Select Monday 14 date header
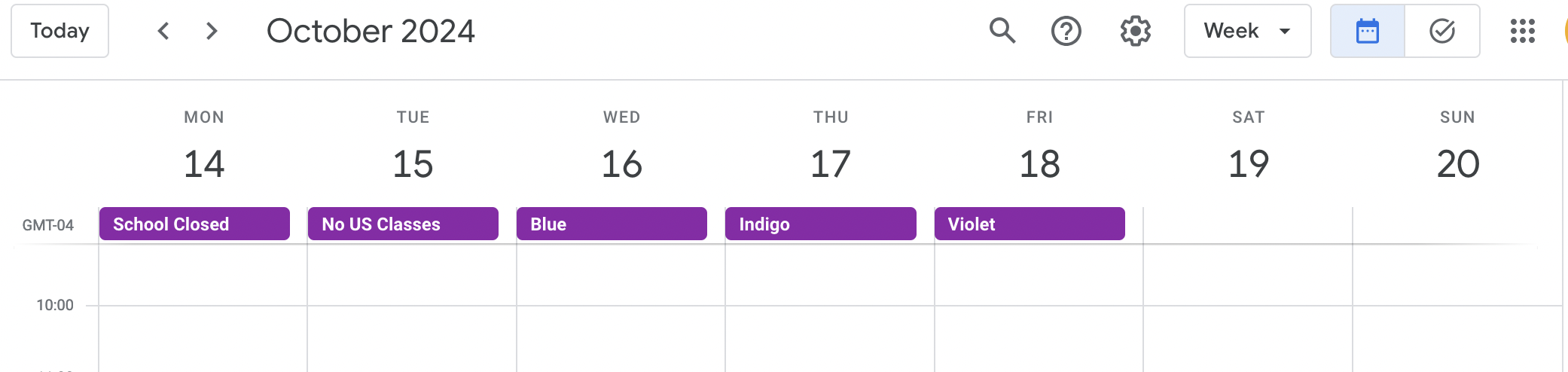1568x372 pixels. (204, 163)
